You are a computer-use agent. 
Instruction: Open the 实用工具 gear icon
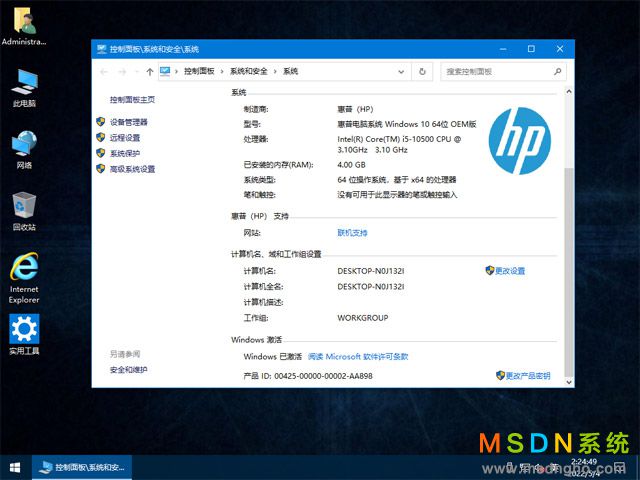tap(24, 335)
